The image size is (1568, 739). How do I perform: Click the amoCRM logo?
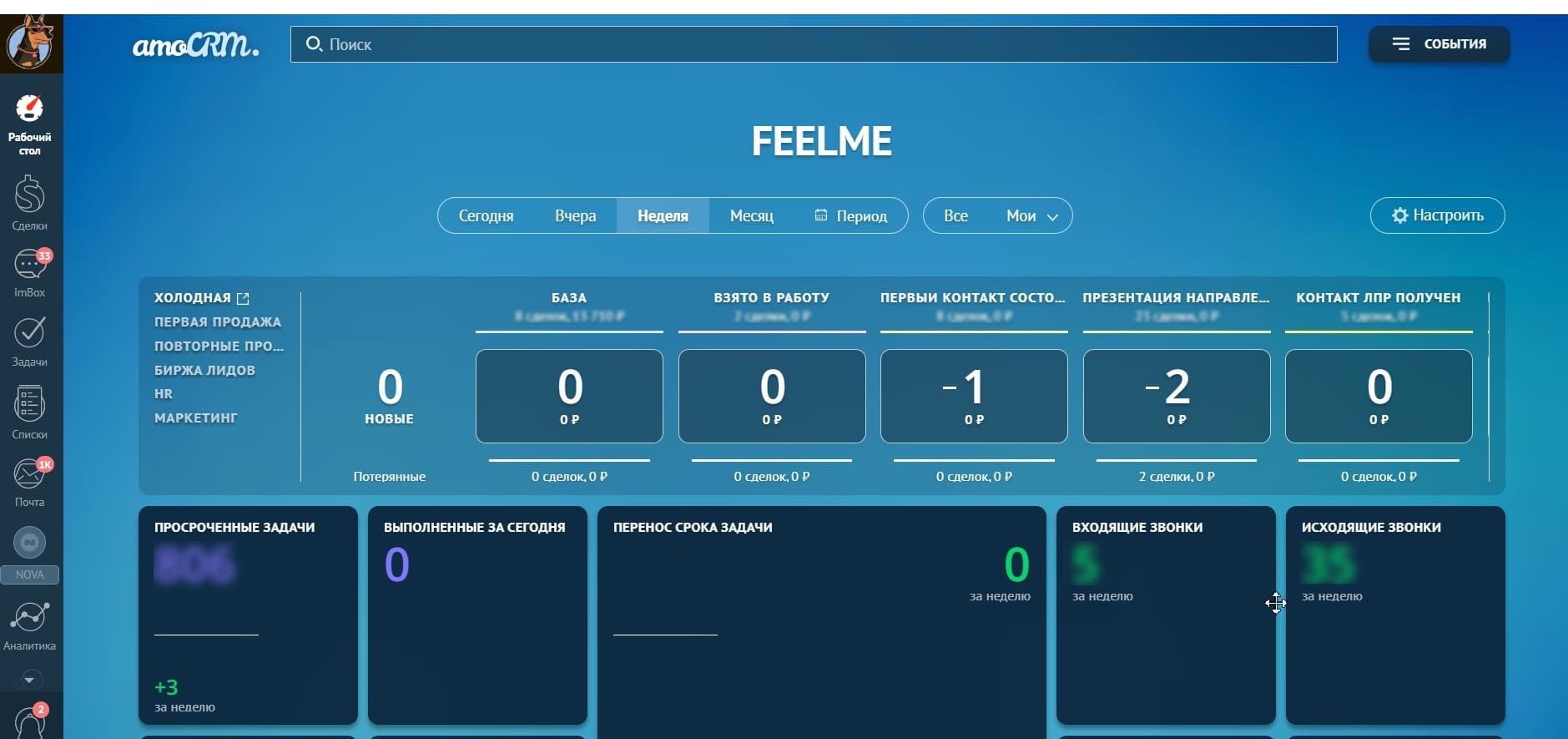tap(195, 44)
